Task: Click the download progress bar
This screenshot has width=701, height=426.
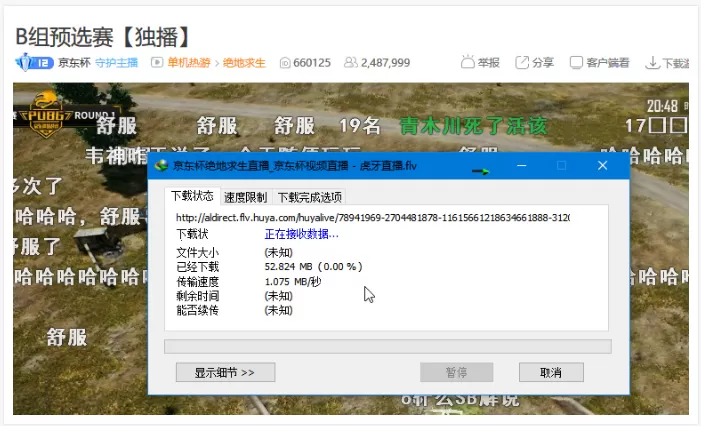Action: pos(388,346)
